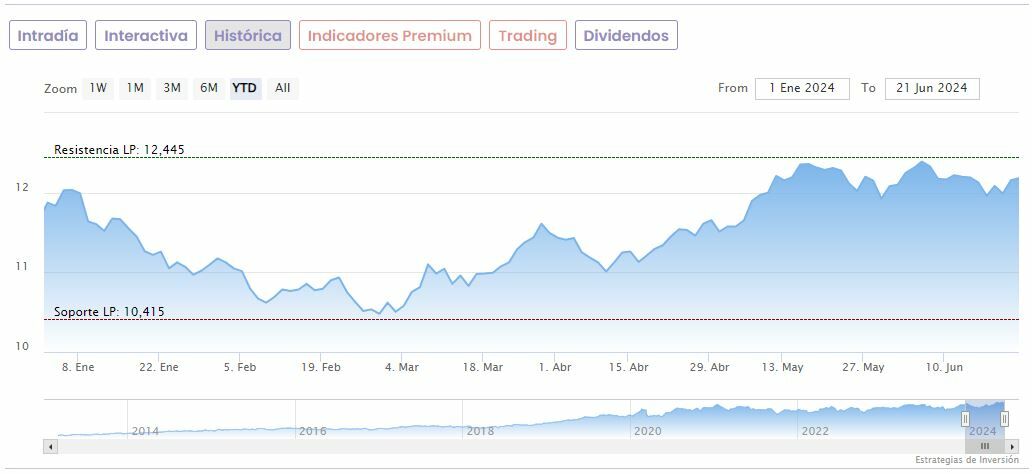
Task: Open Estrategias de Inversión credit link
Action: pos(966,460)
